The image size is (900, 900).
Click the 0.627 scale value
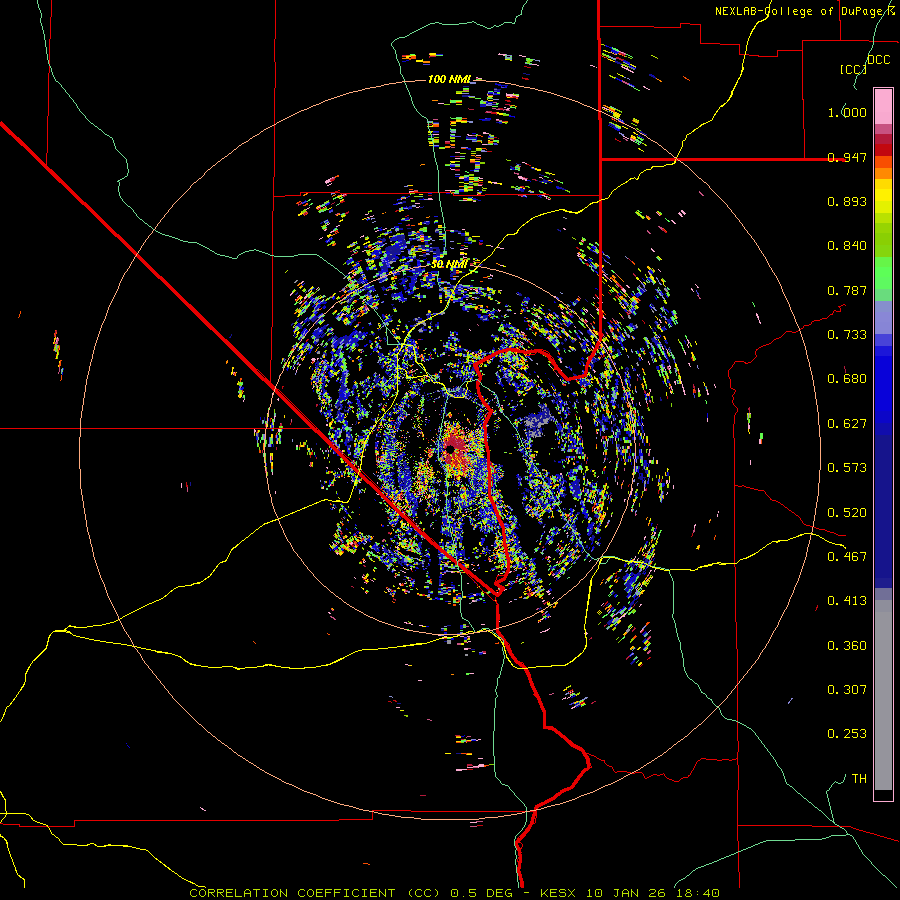(x=847, y=424)
